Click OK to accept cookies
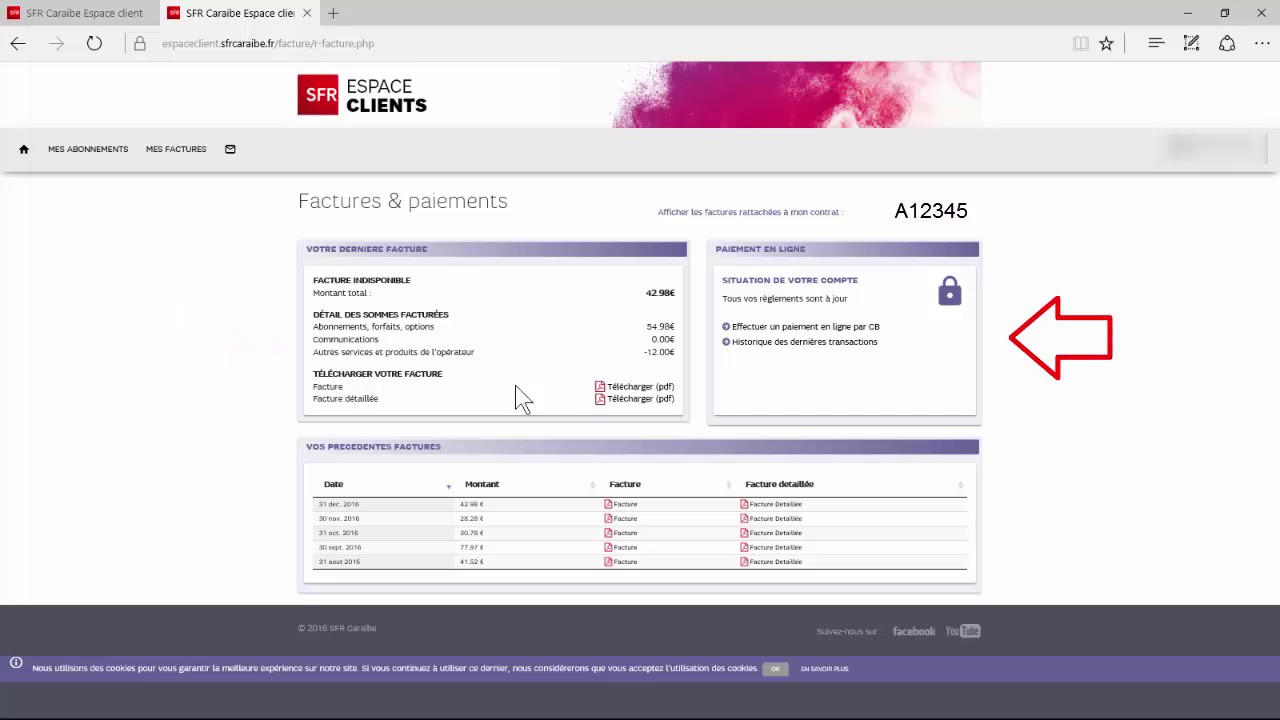 [x=775, y=668]
